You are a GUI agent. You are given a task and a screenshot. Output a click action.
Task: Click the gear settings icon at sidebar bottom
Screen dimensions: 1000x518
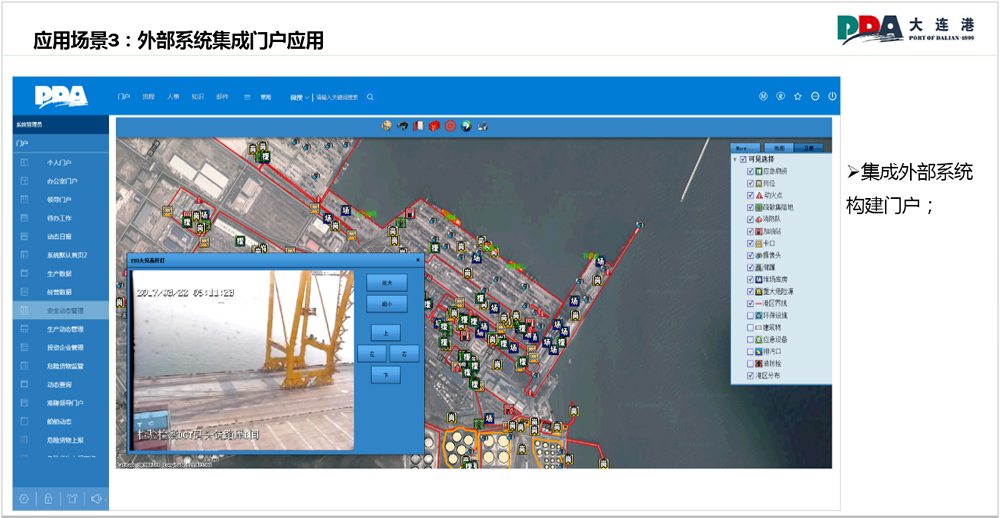(x=24, y=499)
